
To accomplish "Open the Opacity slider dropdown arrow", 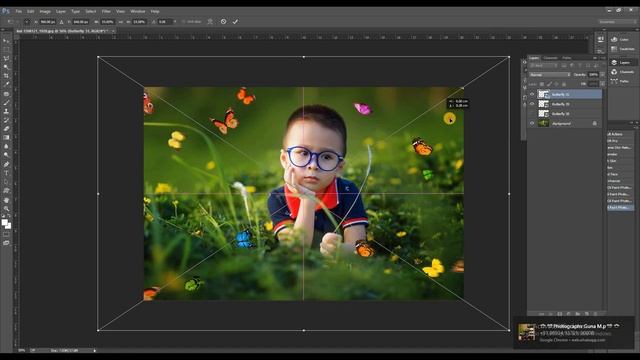I will [x=602, y=75].
